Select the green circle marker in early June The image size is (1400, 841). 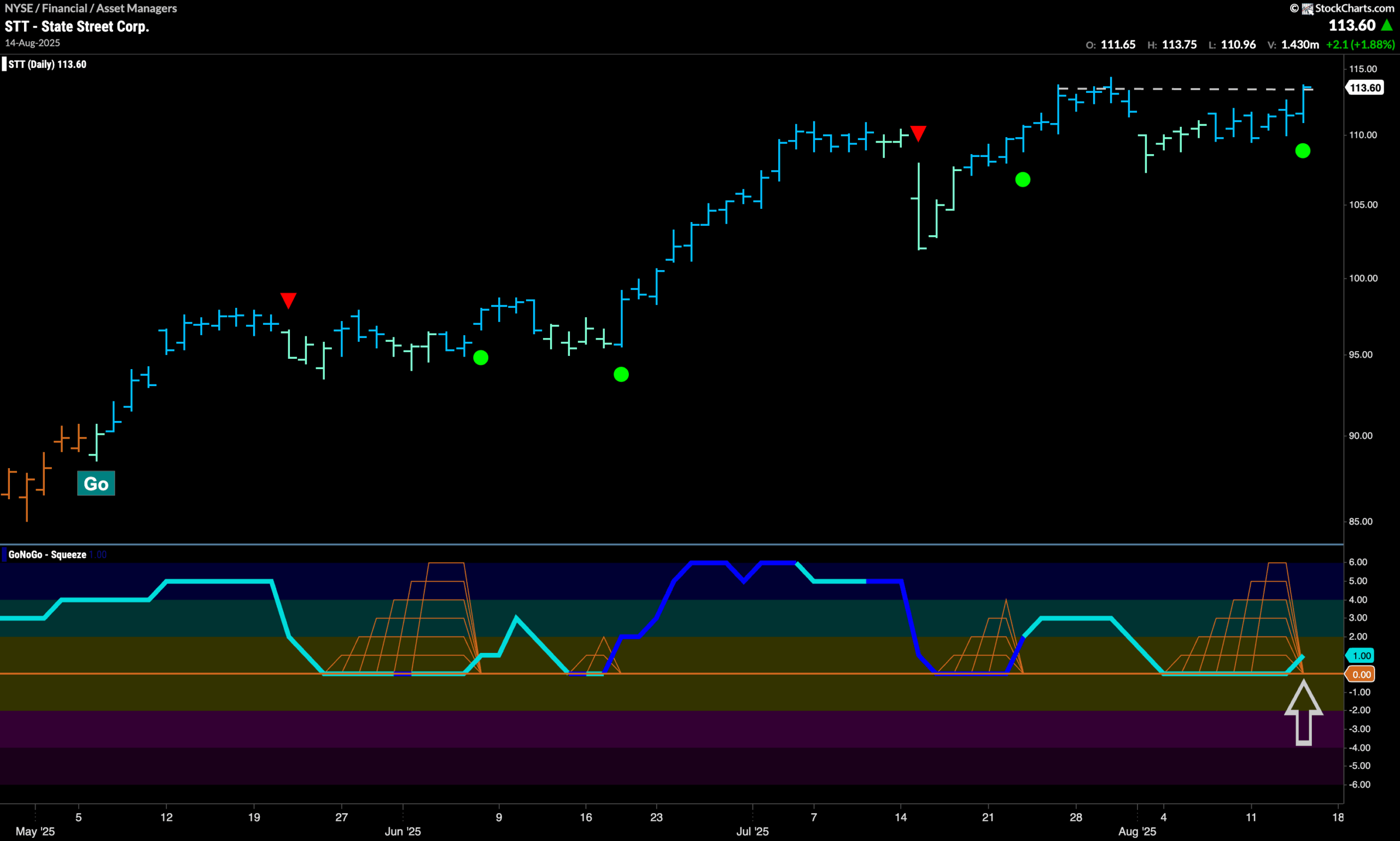click(481, 358)
